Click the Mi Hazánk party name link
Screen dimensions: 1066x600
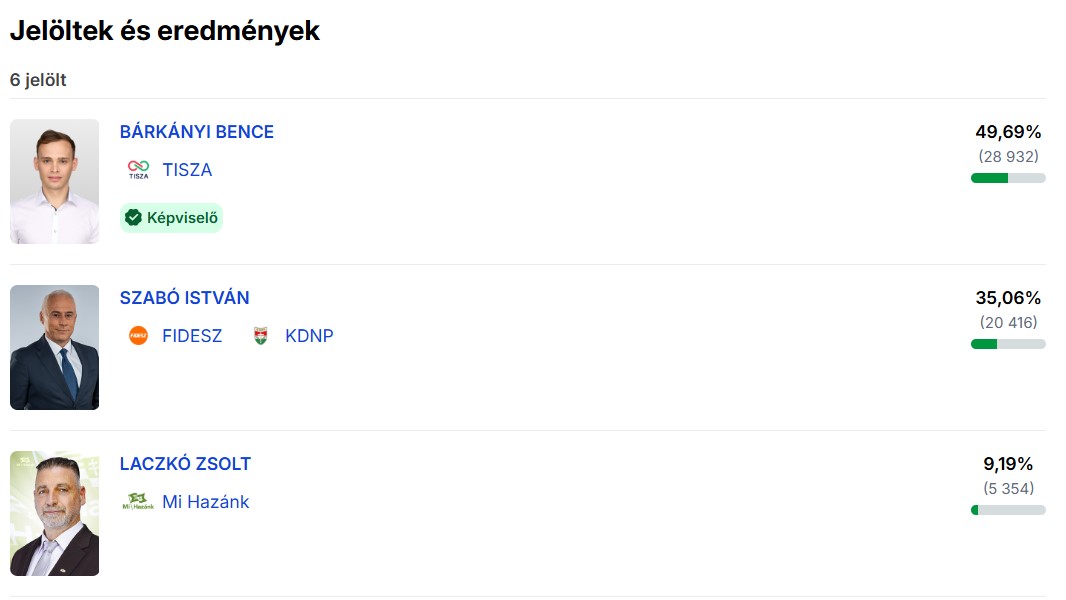pyautogui.click(x=206, y=502)
